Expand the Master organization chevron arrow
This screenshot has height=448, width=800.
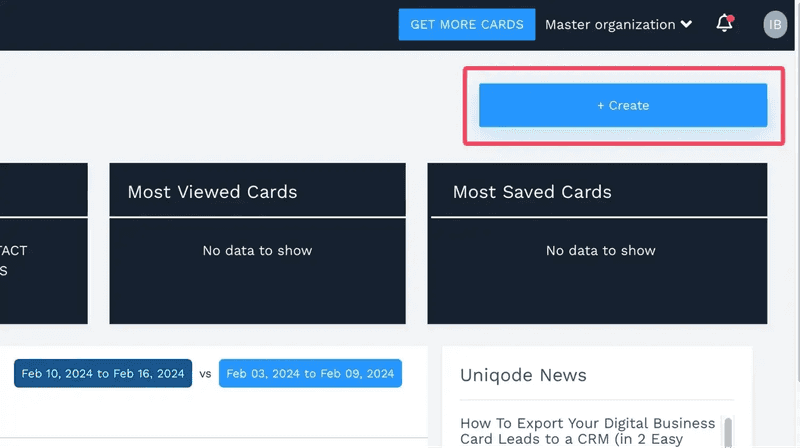[x=686, y=24]
